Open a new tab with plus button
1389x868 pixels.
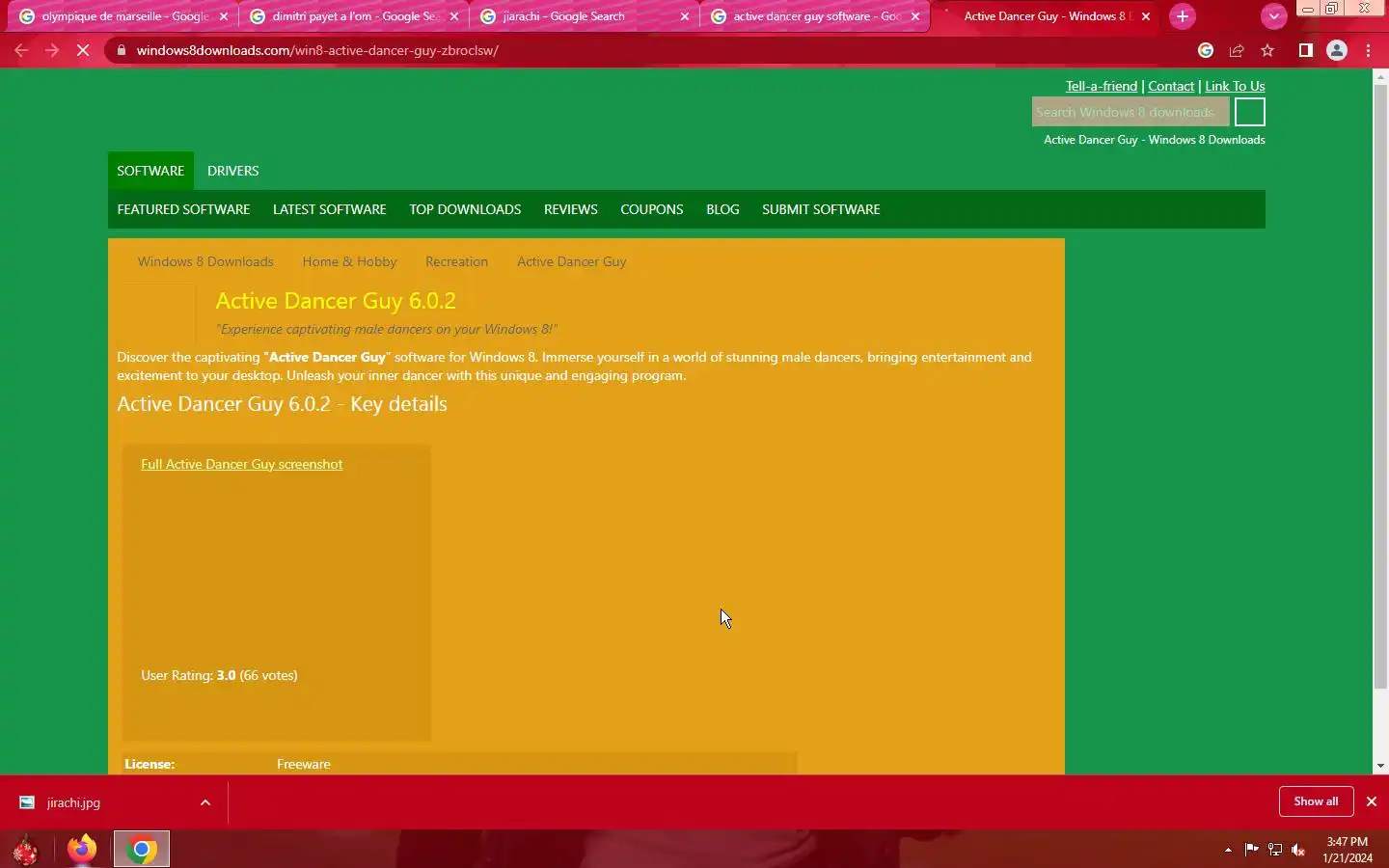1183,16
